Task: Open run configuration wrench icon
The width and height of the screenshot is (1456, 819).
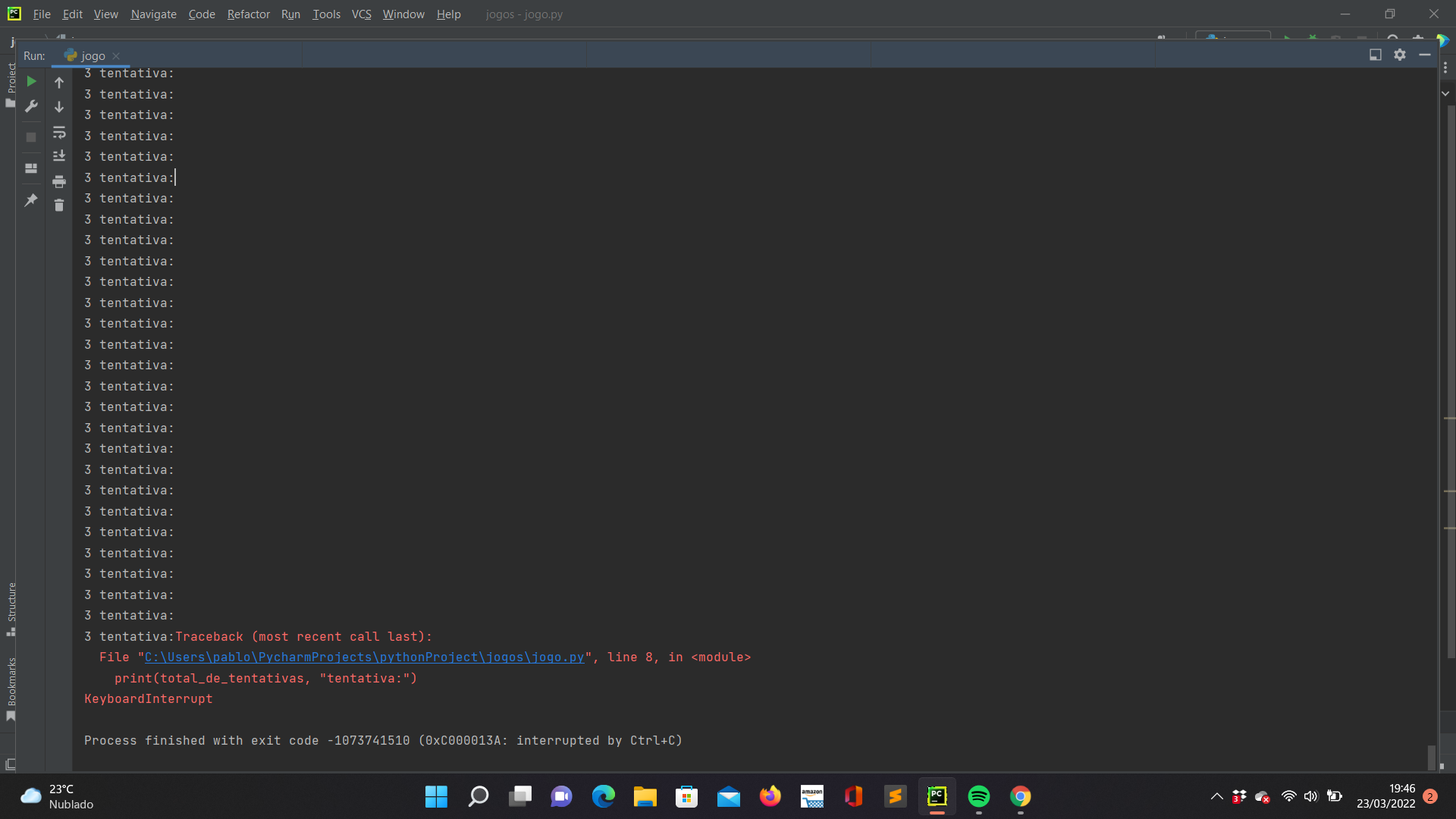Action: click(31, 106)
